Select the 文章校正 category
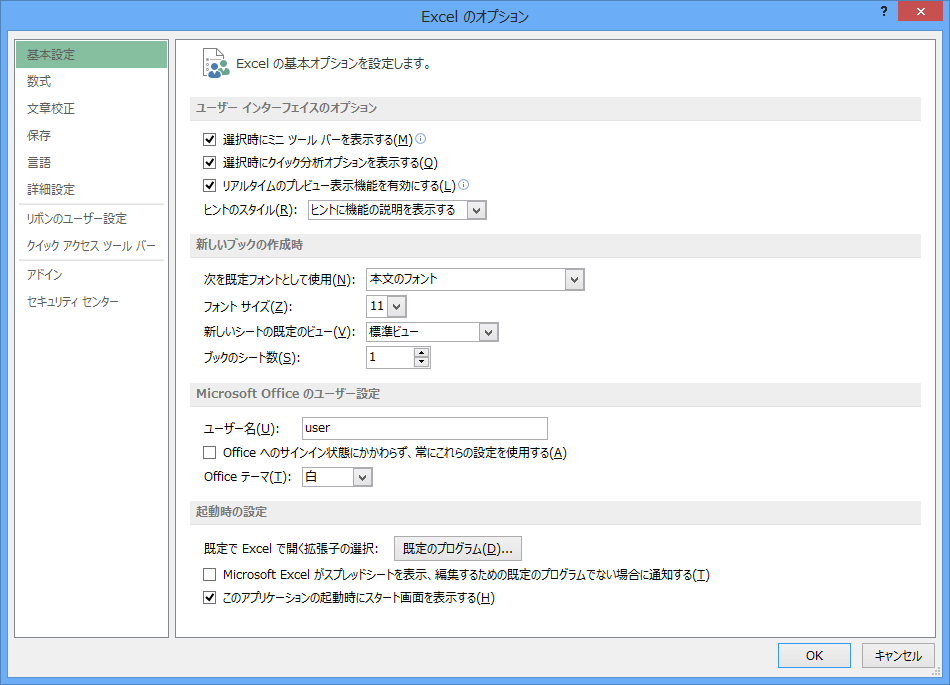 click(x=91, y=108)
